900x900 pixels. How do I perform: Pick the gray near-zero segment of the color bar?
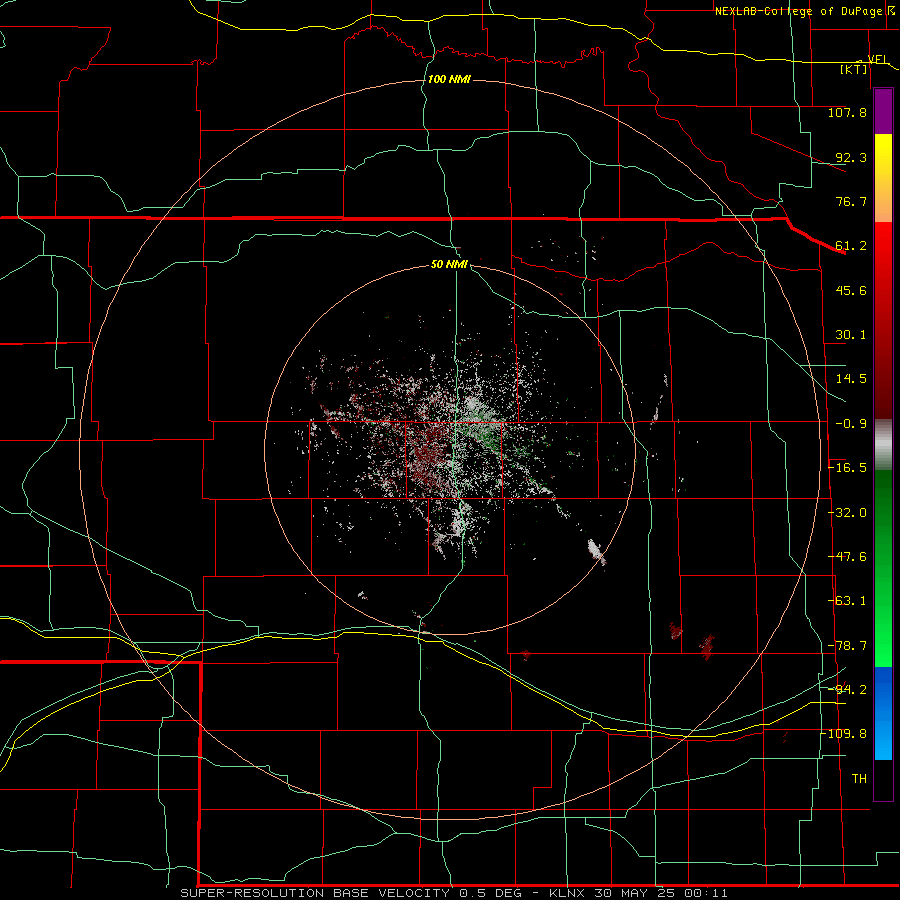[x=883, y=445]
